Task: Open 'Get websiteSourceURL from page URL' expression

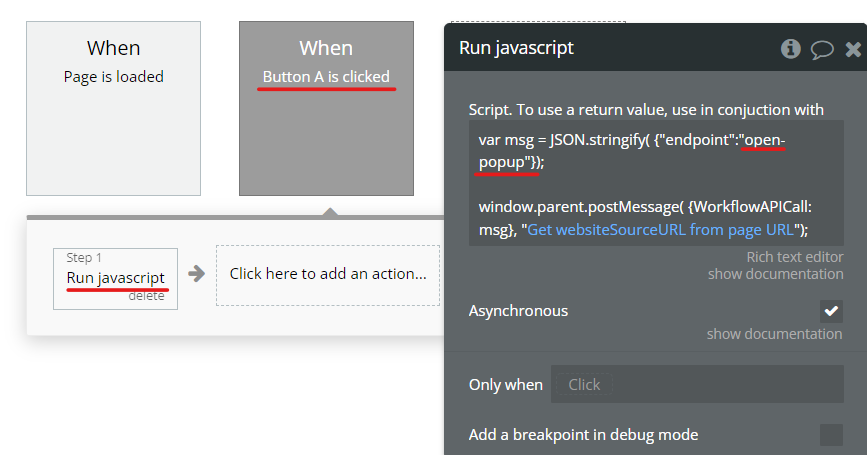Action: [661, 229]
